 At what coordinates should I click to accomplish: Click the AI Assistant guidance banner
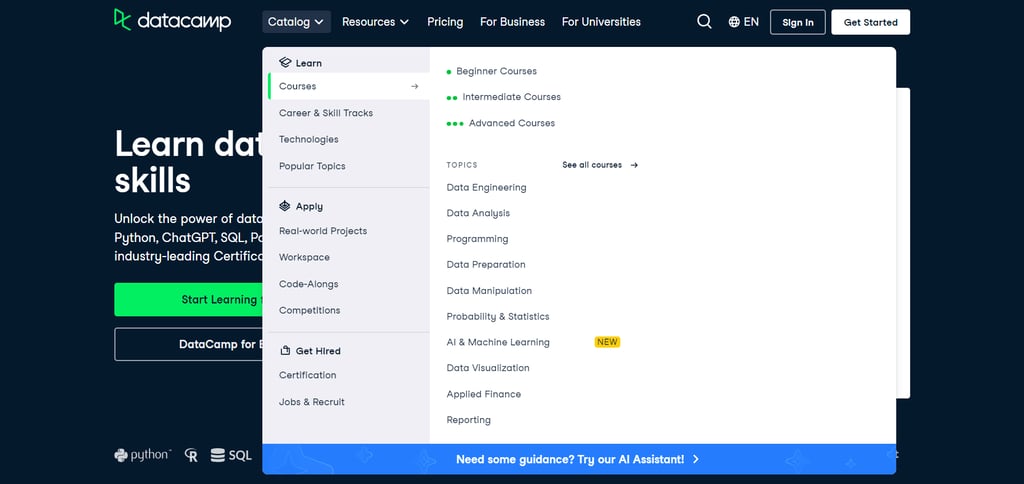[577, 459]
